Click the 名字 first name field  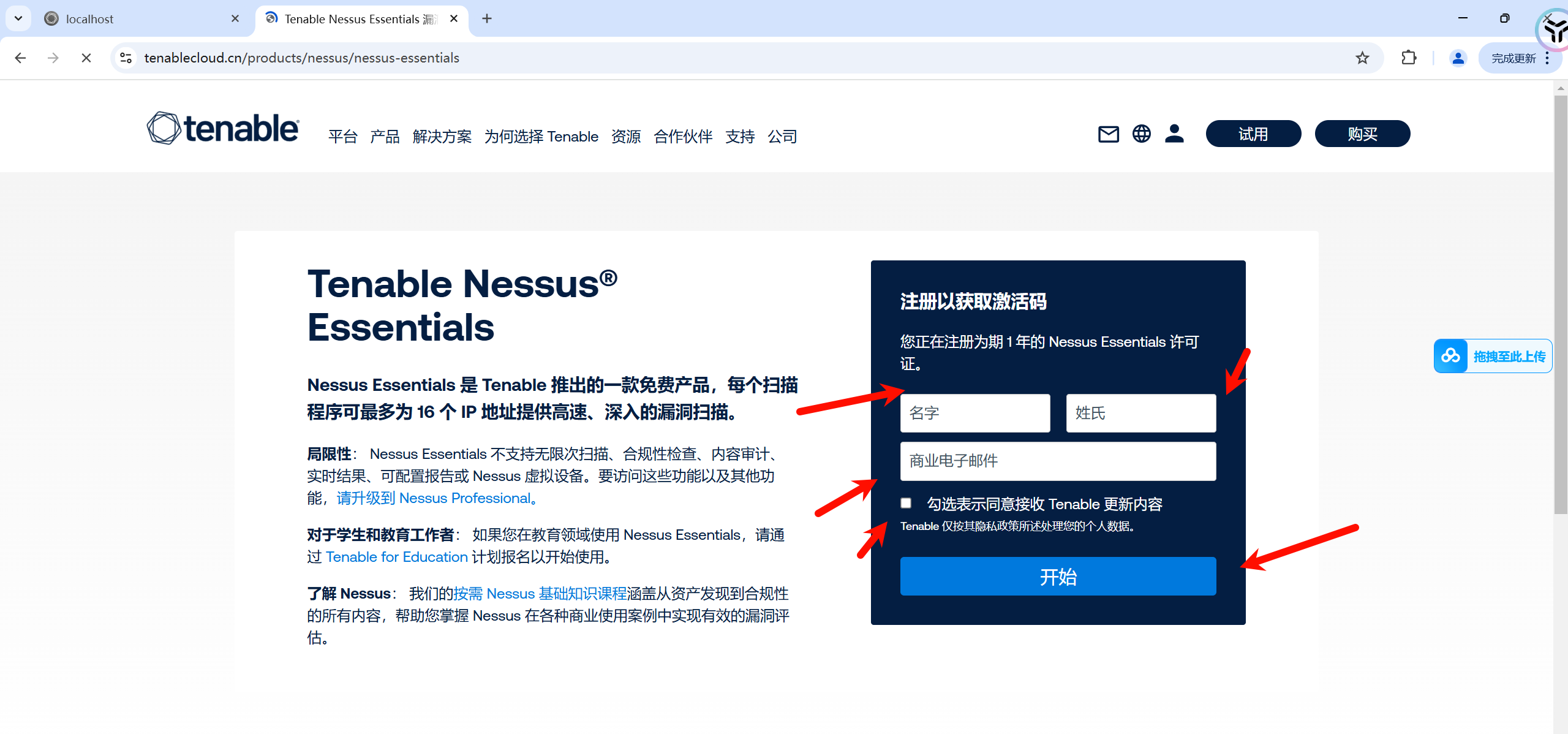click(x=975, y=413)
